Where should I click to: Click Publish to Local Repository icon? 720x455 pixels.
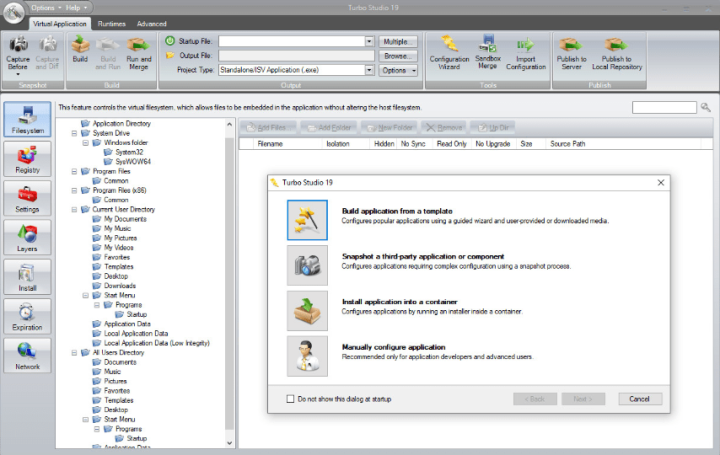[x=616, y=45]
